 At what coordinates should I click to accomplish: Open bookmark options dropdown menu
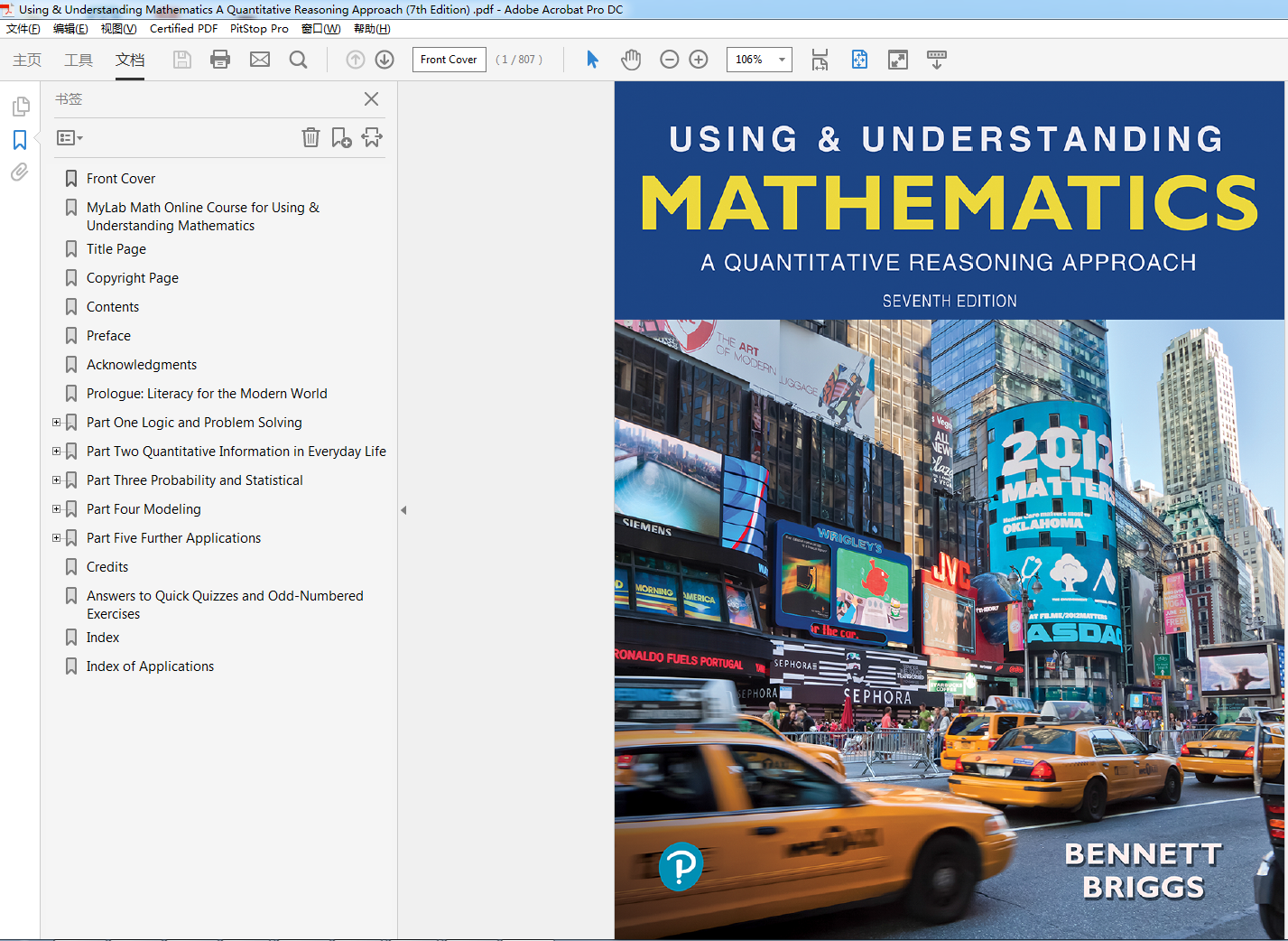pyautogui.click(x=69, y=138)
